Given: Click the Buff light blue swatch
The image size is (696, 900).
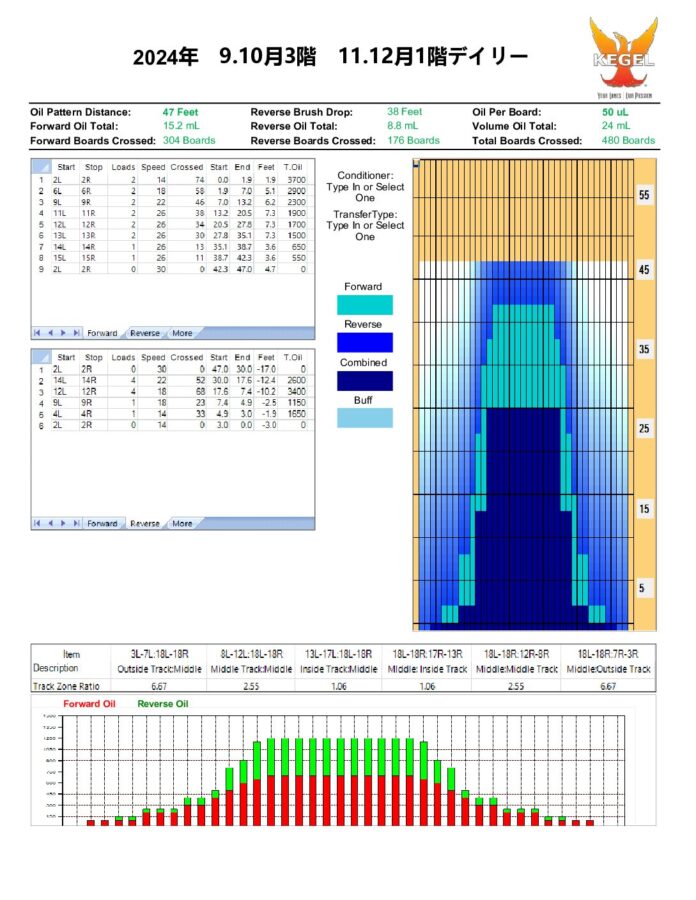Looking at the screenshot, I should coord(365,418).
